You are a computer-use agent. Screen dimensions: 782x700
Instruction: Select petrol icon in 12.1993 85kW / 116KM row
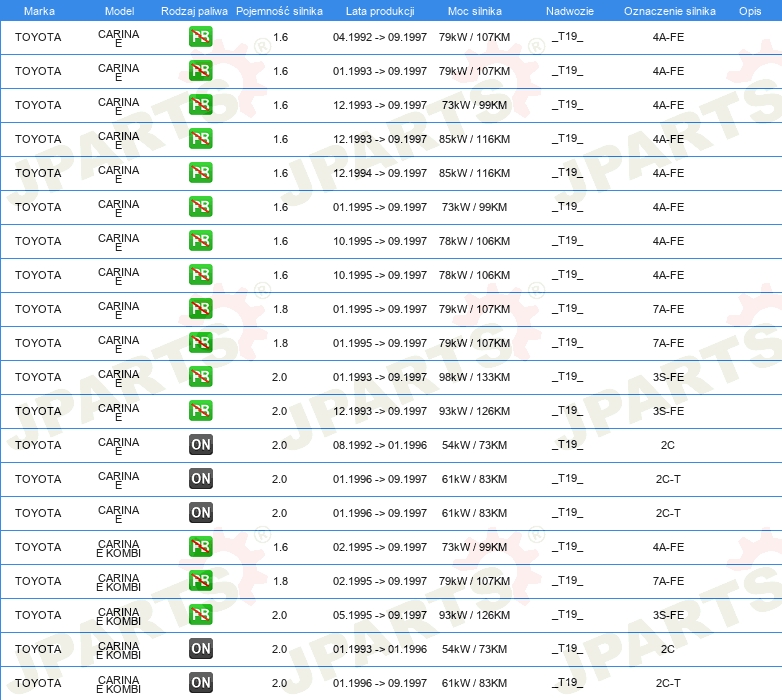coord(200,139)
